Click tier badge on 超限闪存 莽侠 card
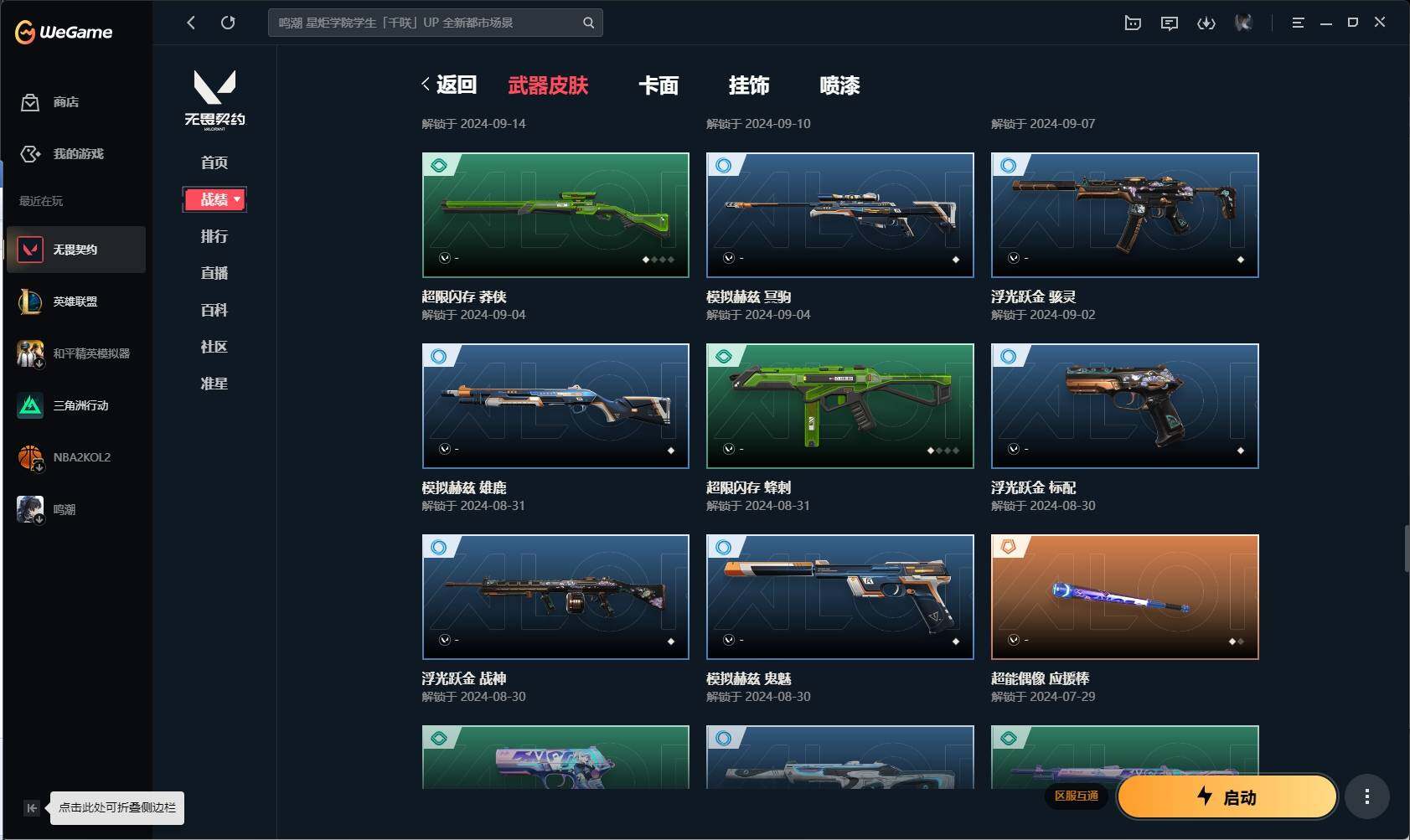 coord(439,166)
